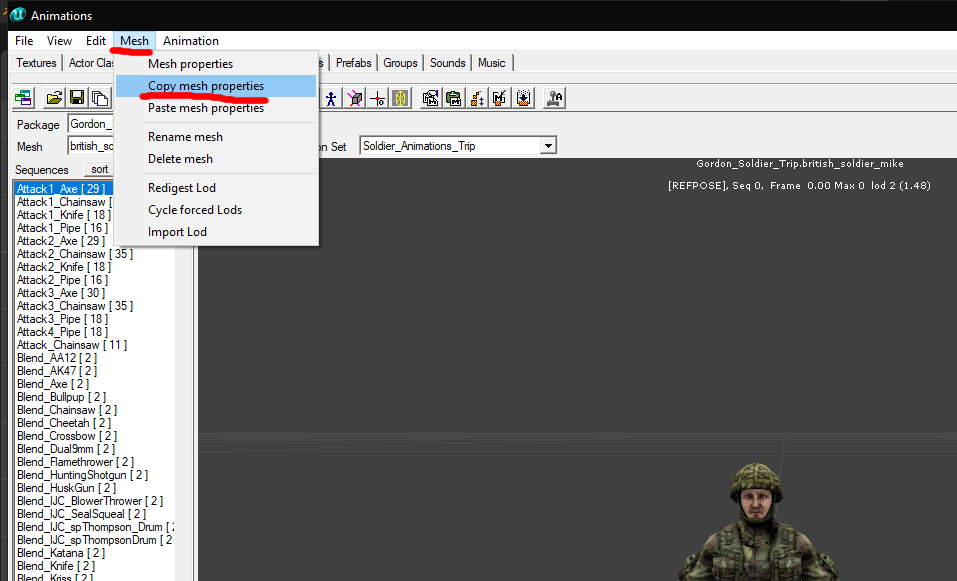The height and width of the screenshot is (581, 957).
Task: Select the Blend_Katana sequence in list
Action: (61, 553)
